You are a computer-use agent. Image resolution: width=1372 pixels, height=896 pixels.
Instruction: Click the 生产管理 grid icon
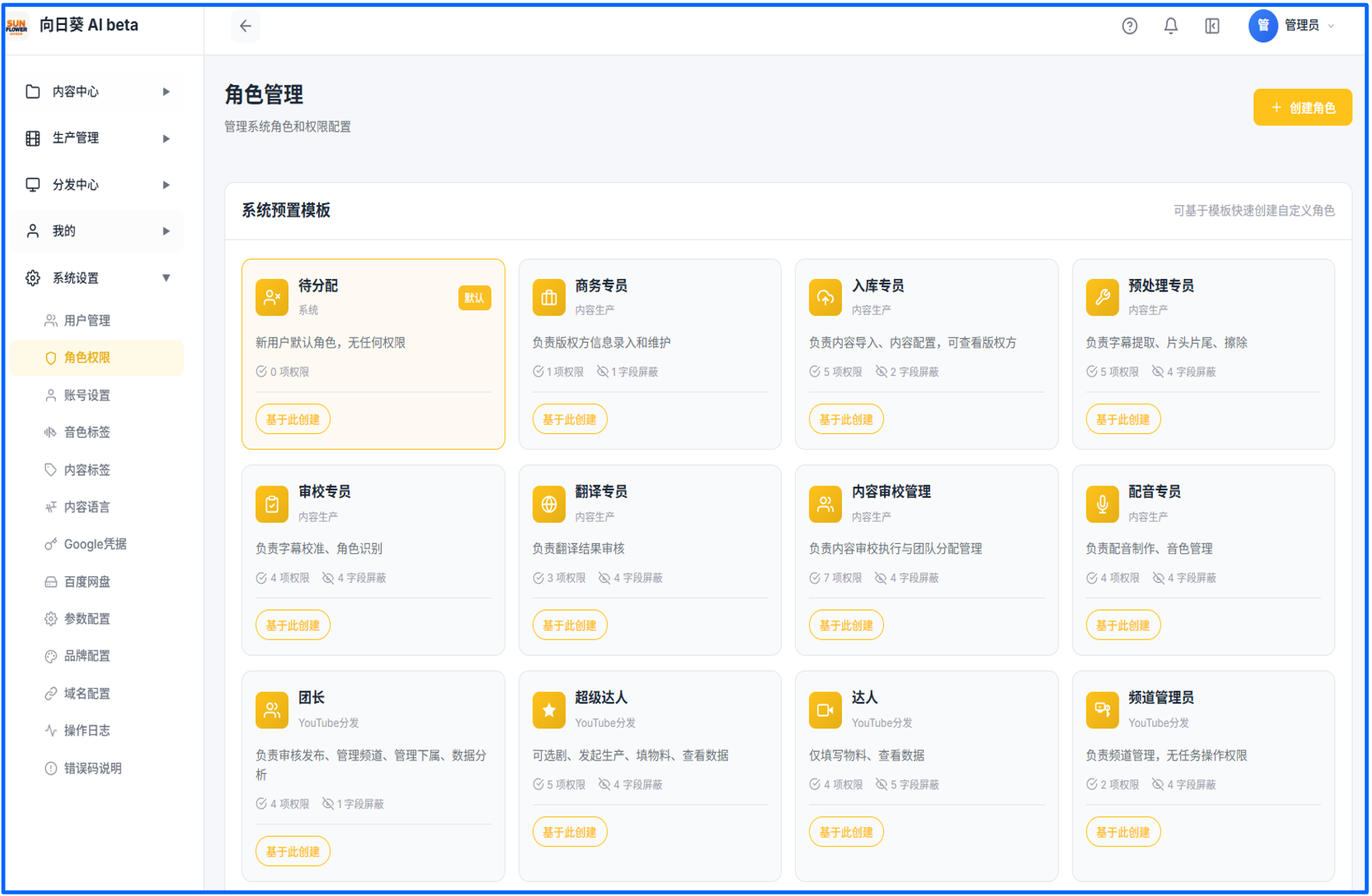point(33,138)
